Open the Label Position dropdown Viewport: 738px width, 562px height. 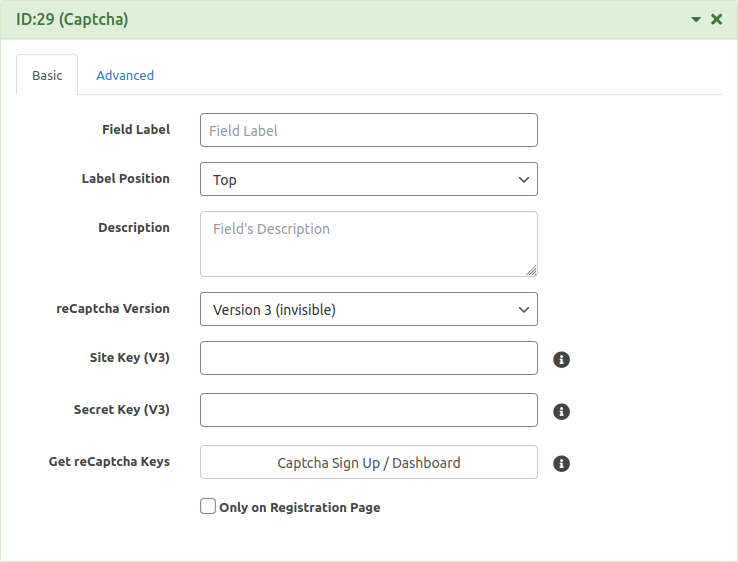(369, 179)
